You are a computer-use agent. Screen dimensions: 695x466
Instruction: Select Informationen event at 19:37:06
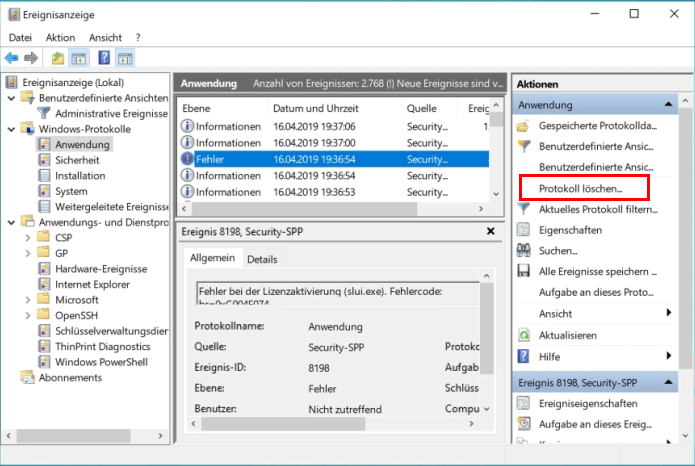pyautogui.click(x=334, y=126)
